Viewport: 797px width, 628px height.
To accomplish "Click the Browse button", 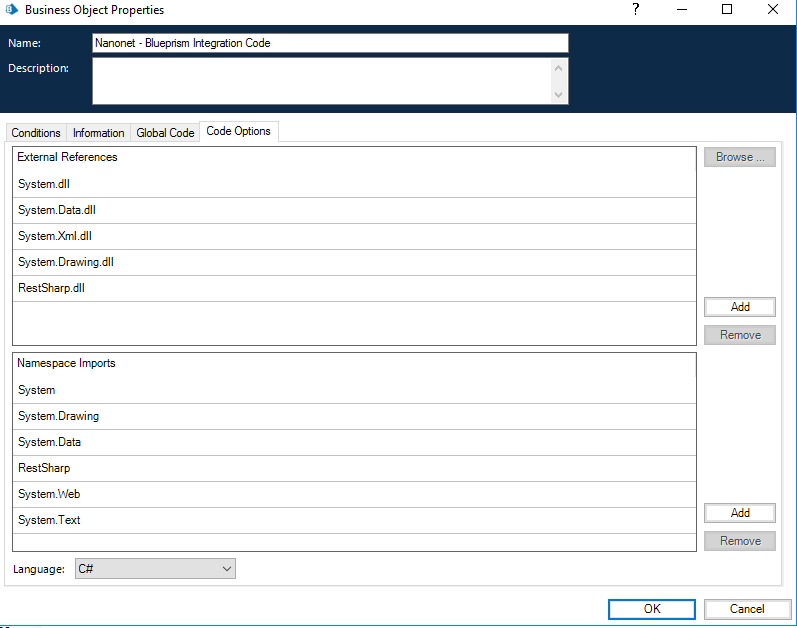I will click(x=740, y=157).
